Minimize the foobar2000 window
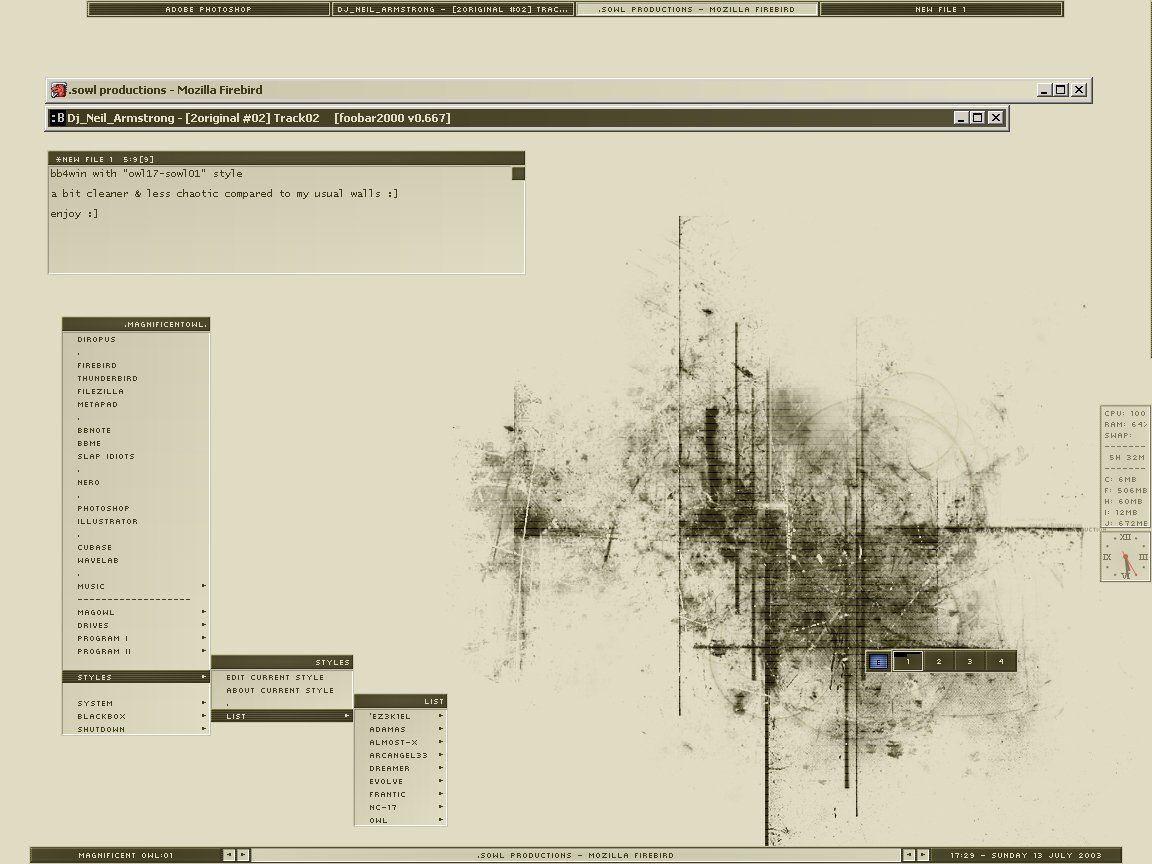 coord(960,118)
